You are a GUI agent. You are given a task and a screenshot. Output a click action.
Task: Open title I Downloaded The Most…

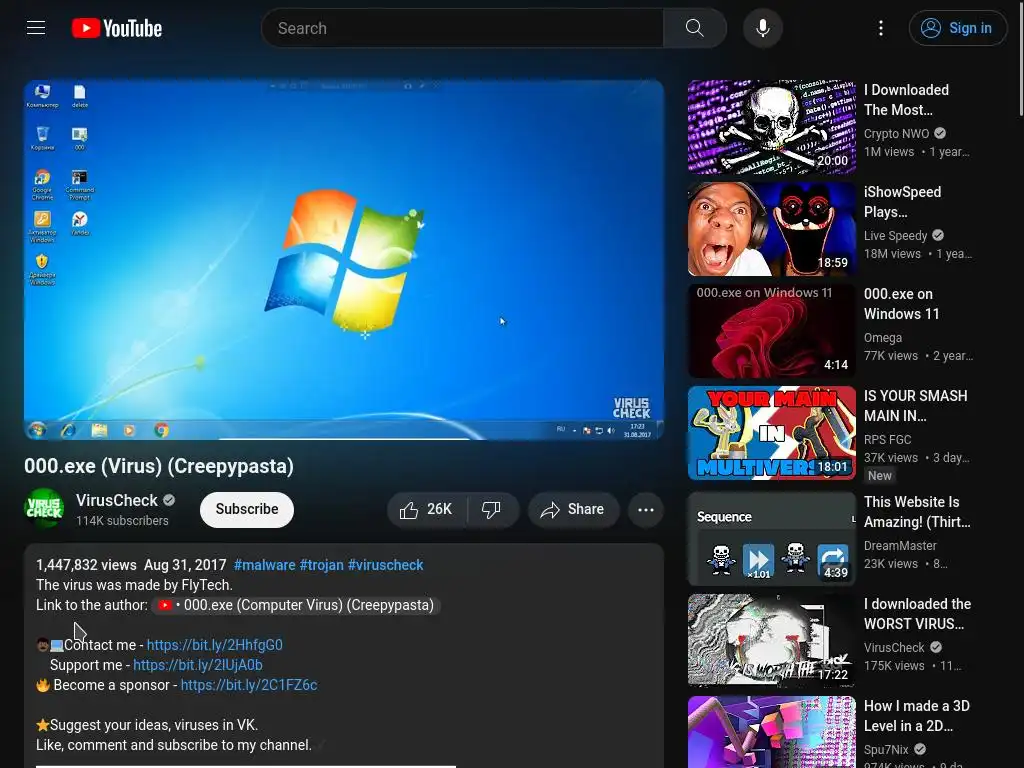coord(906,100)
